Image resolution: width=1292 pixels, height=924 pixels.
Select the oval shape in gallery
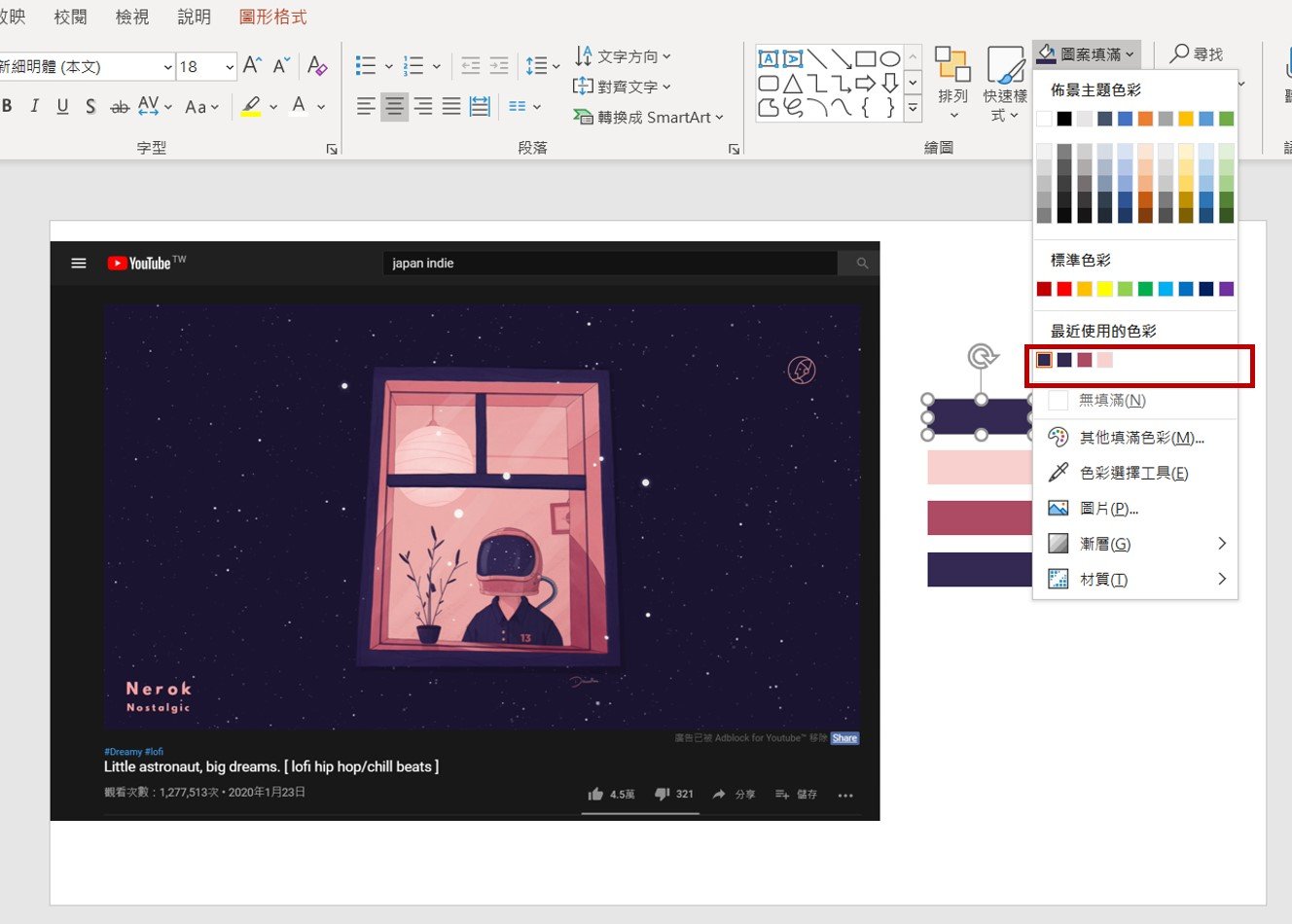click(x=889, y=58)
